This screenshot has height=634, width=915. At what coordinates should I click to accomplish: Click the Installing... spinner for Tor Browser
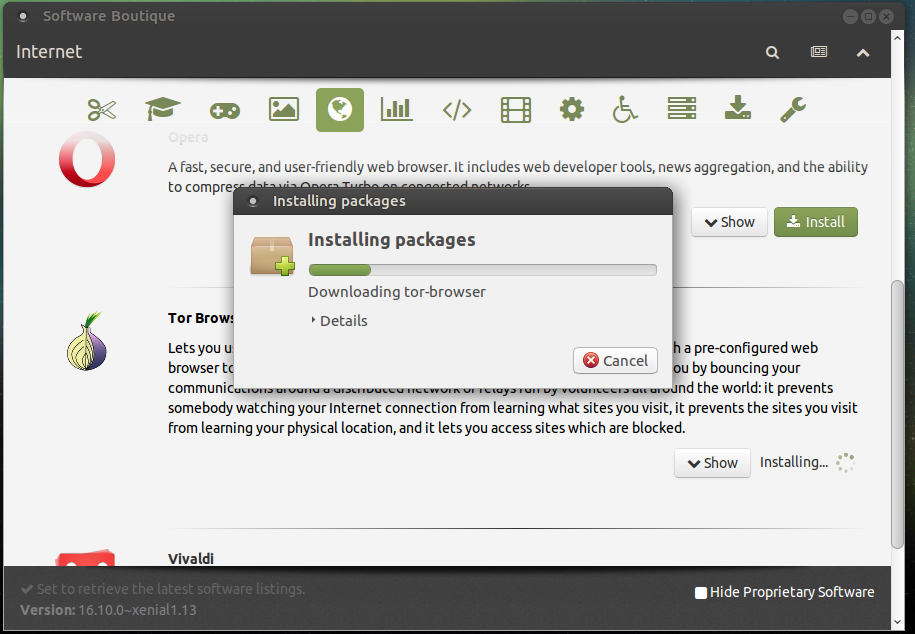(845, 462)
